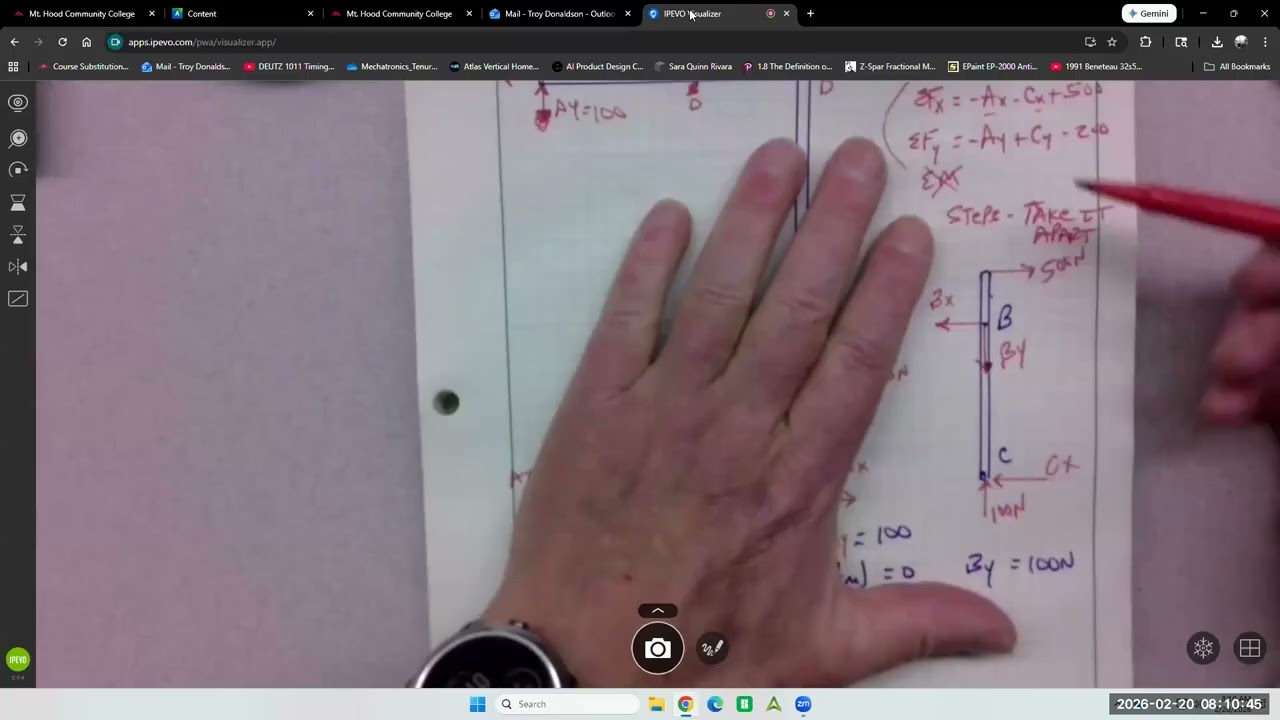Open the 1.8 The Definition o... bookmark
The height and width of the screenshot is (720, 1280).
click(787, 67)
